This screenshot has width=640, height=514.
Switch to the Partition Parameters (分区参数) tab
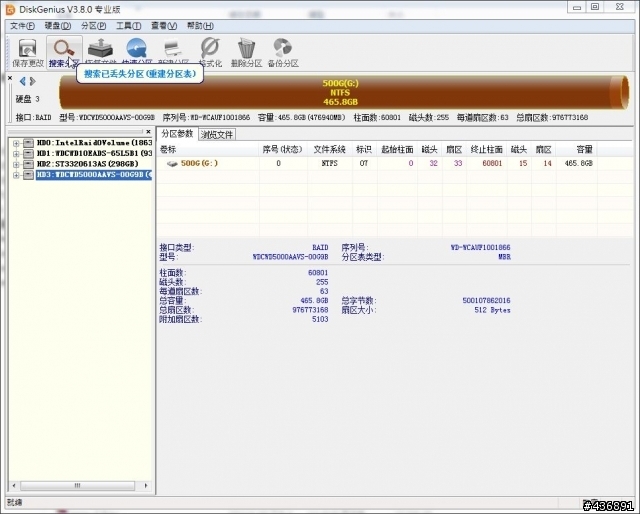[x=177, y=134]
